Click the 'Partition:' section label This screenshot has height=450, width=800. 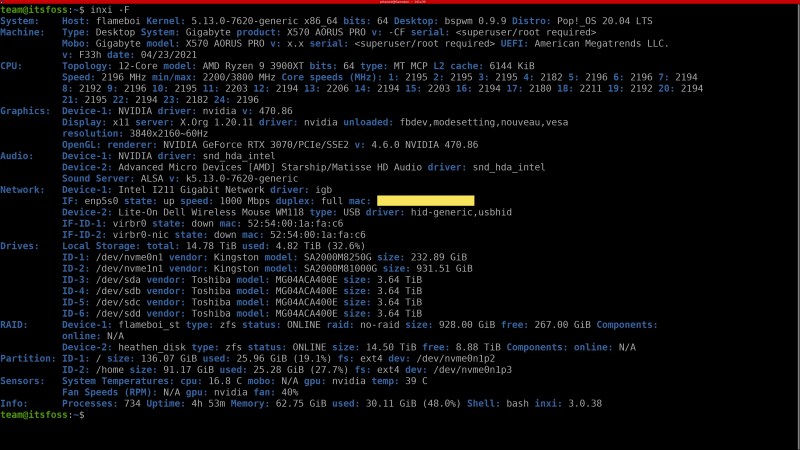pos(29,358)
